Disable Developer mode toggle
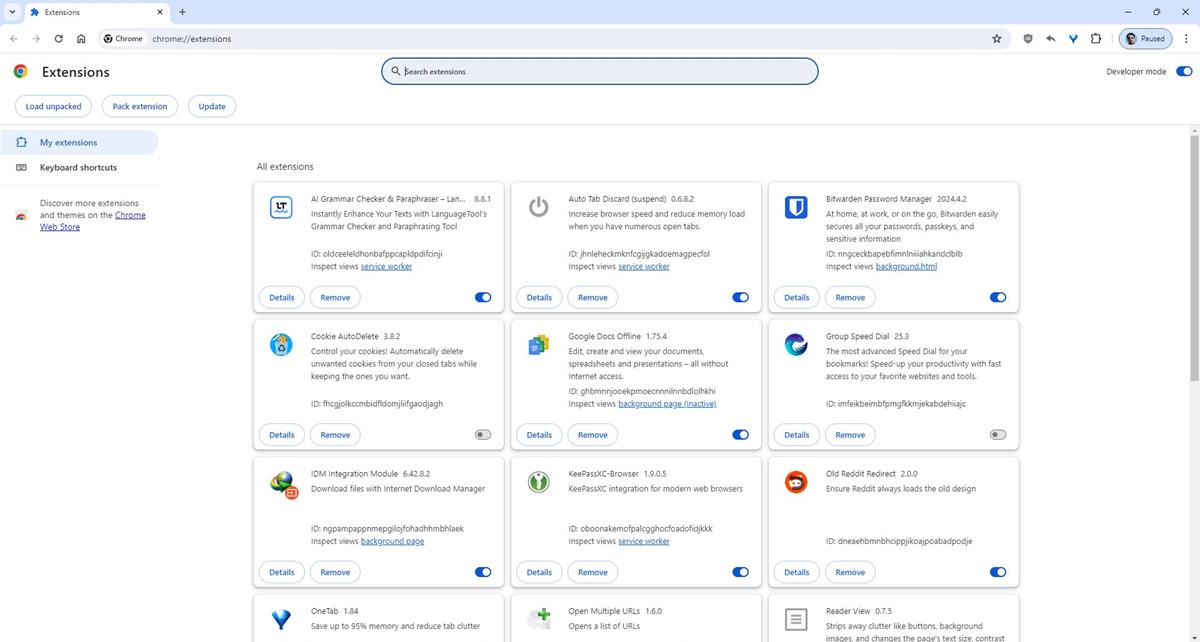This screenshot has height=642, width=1200. pyautogui.click(x=1184, y=71)
